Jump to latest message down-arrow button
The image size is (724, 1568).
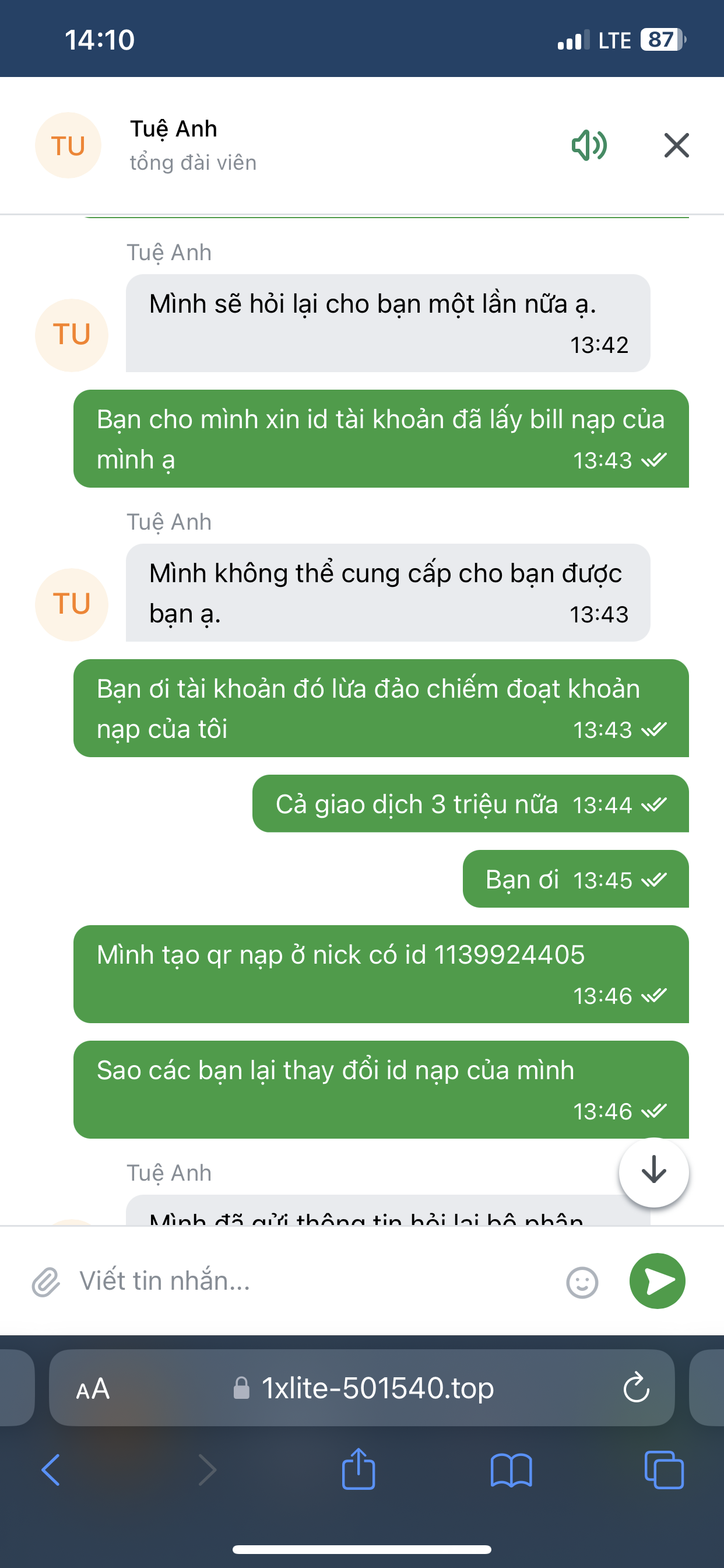pos(654,1171)
